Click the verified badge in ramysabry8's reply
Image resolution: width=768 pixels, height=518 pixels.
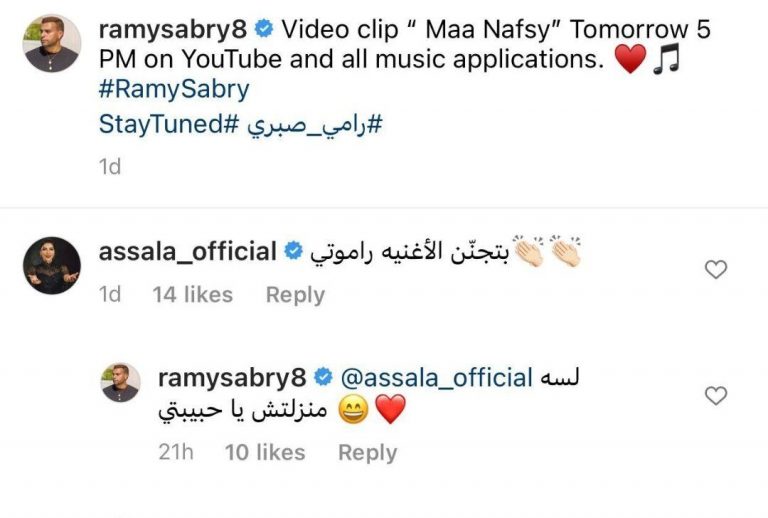click(x=323, y=377)
